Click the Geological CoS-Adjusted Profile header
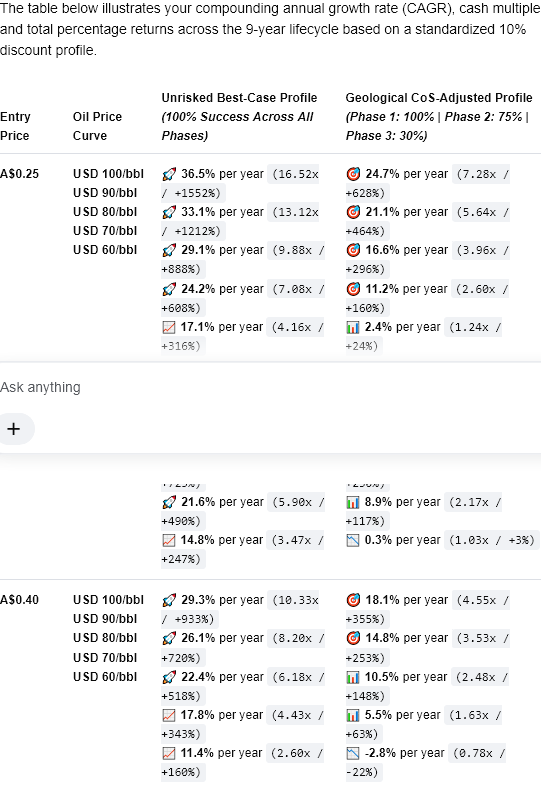The image size is (541, 789). (438, 116)
